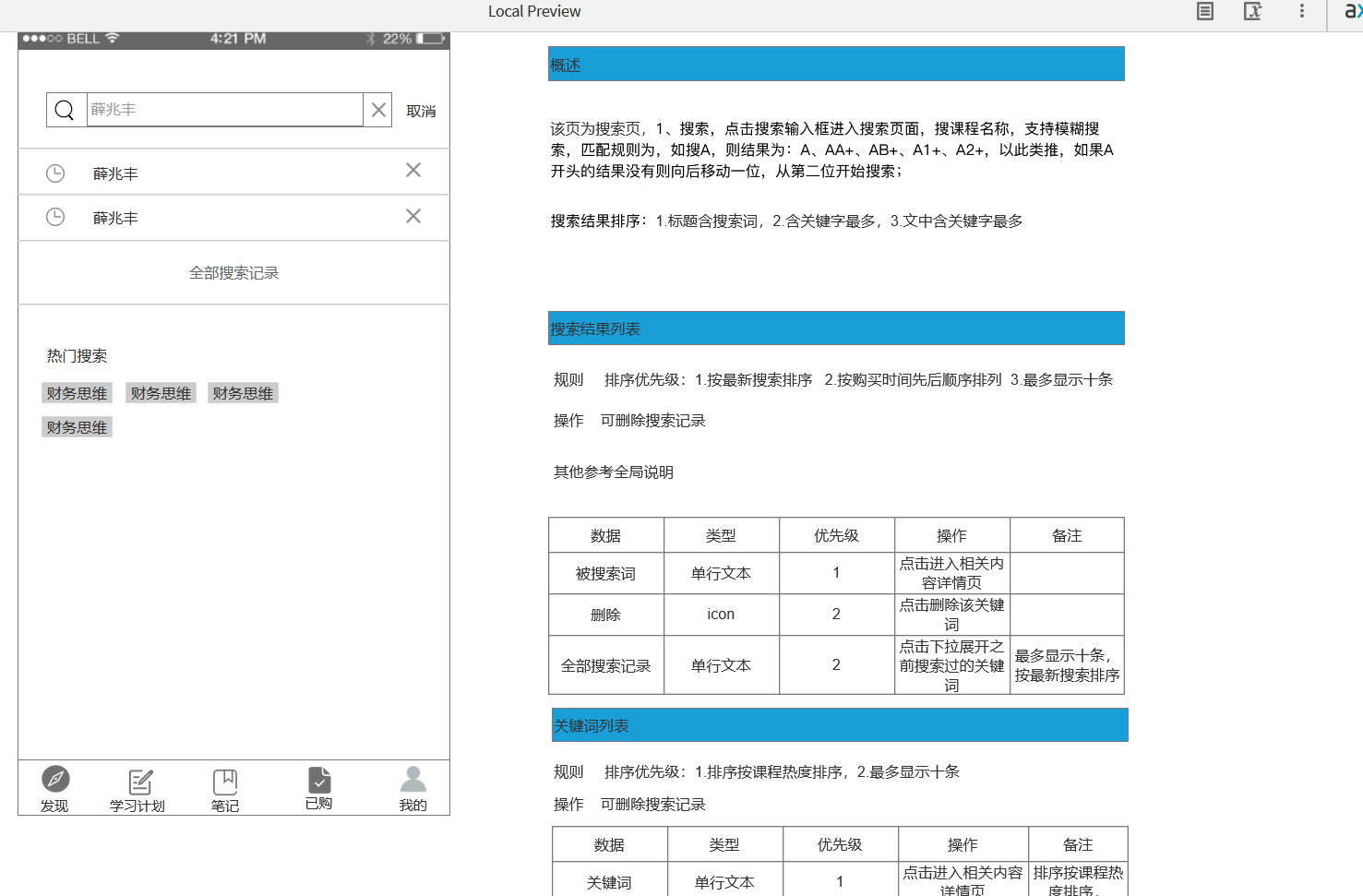Click the 搜索结果列表 section header
This screenshot has height=896, width=1363.
pos(836,329)
